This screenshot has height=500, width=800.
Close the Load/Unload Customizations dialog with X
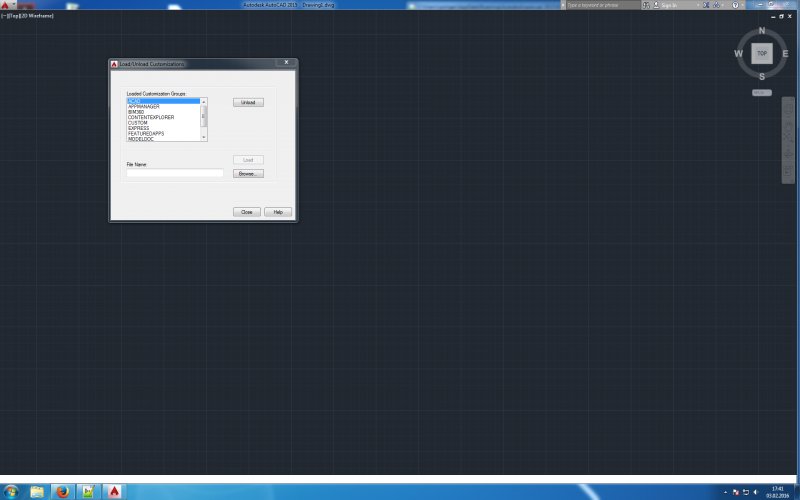tap(286, 62)
